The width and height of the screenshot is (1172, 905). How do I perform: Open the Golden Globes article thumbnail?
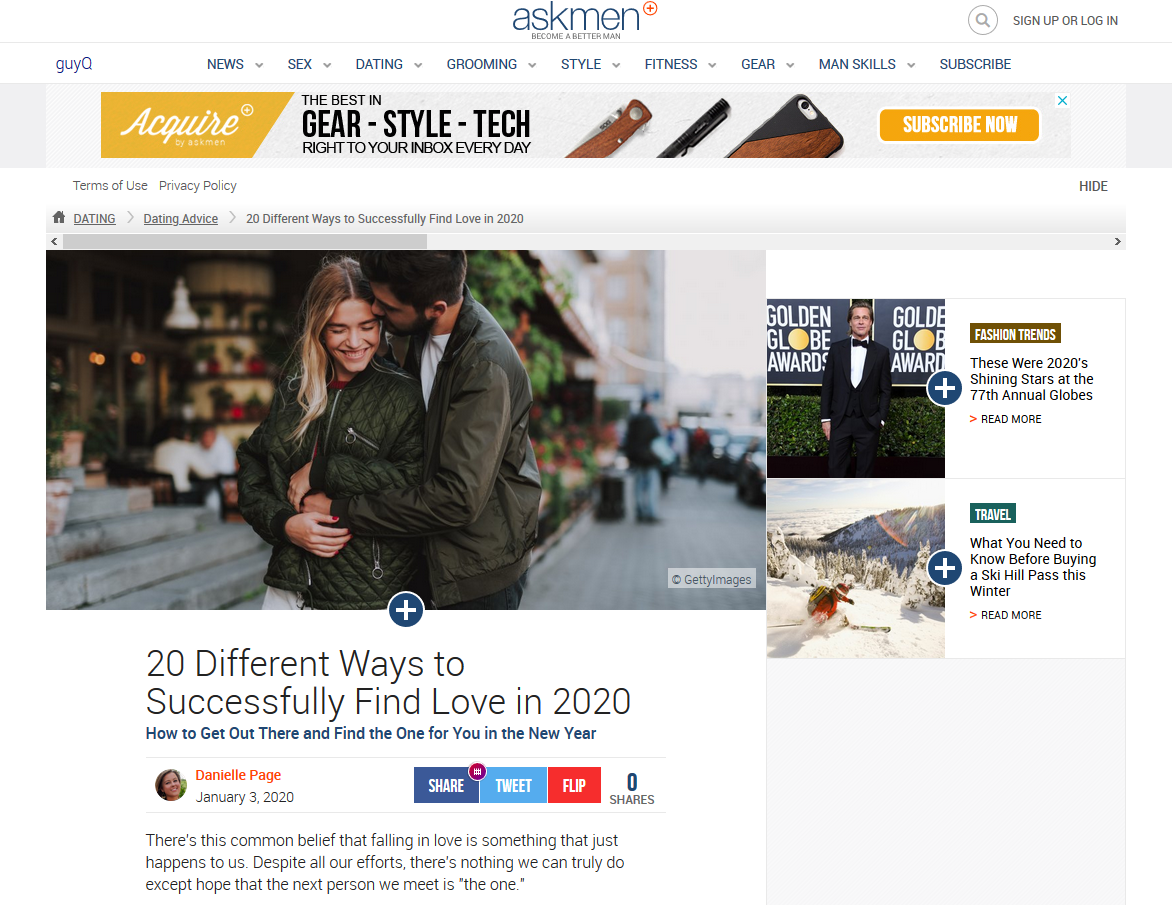(x=855, y=388)
